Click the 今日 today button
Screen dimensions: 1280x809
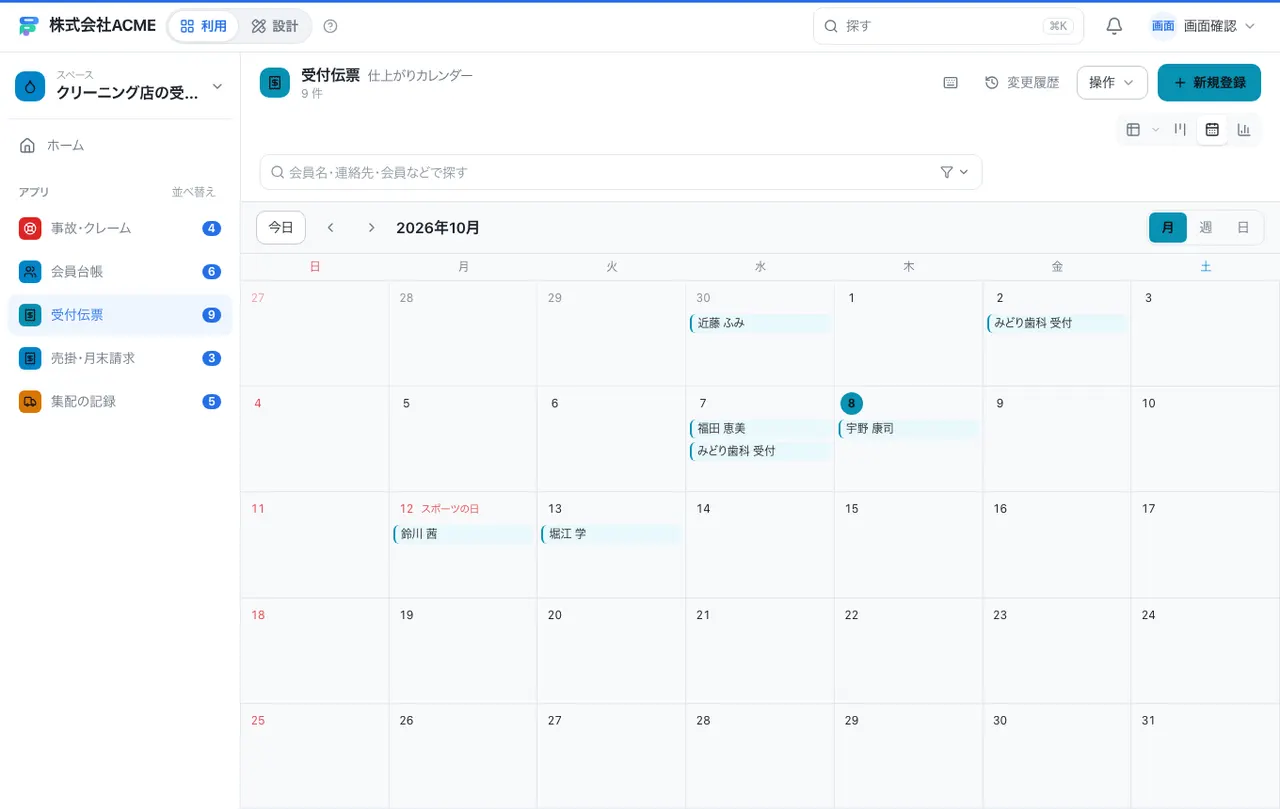click(x=281, y=228)
